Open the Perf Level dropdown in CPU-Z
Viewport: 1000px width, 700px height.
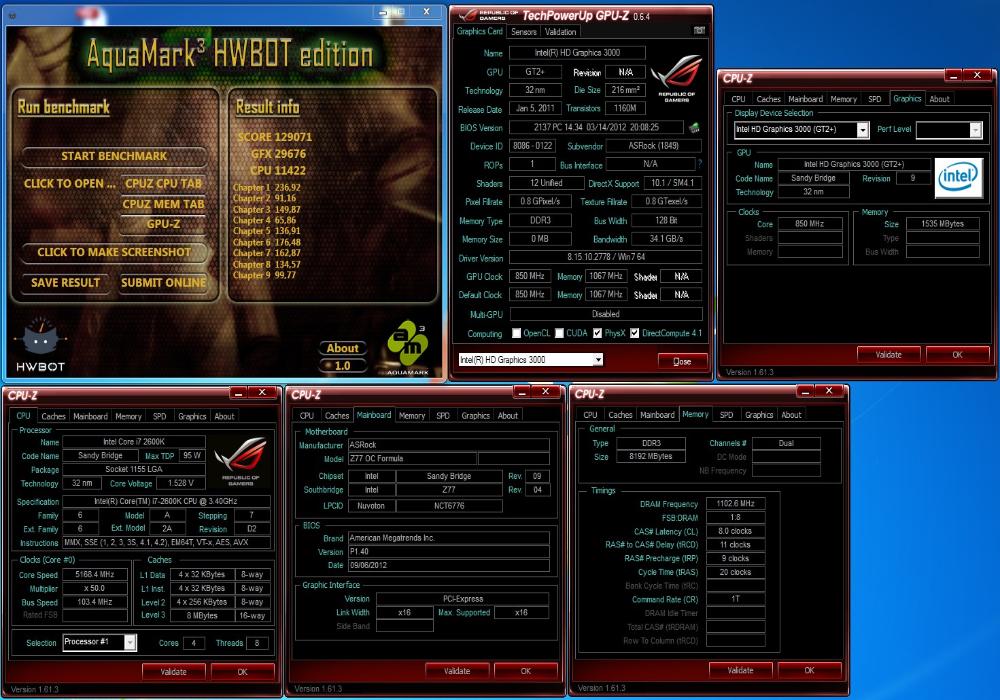tap(975, 130)
